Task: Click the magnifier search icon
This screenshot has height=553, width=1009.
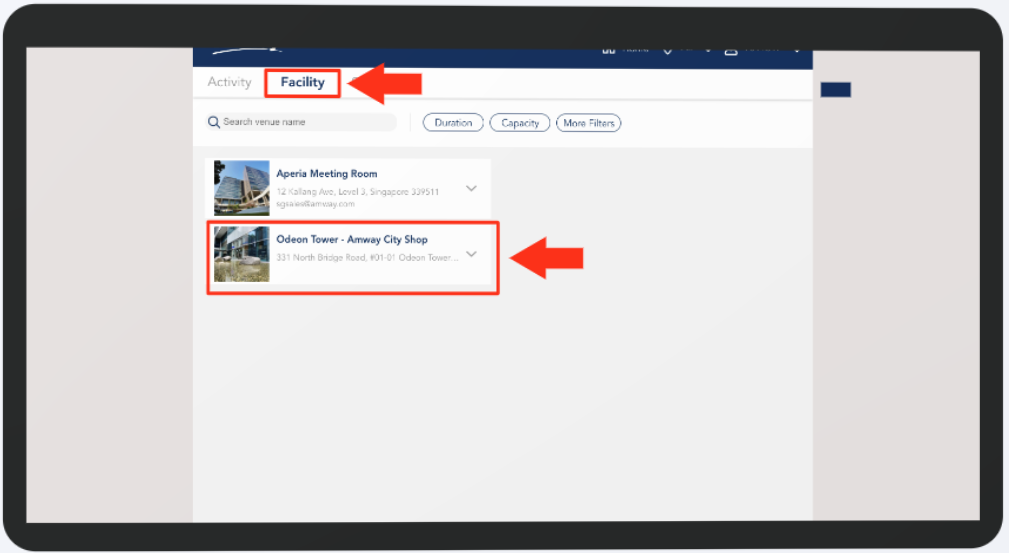Action: tap(213, 122)
